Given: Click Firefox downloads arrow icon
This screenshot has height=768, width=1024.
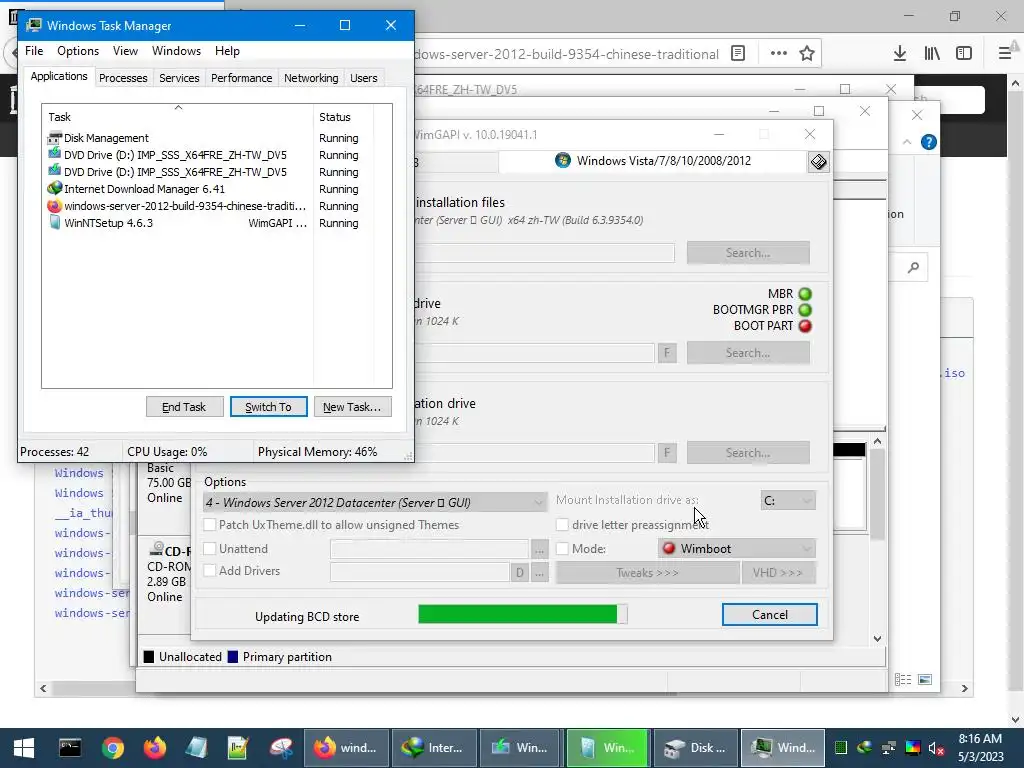Looking at the screenshot, I should coord(900,54).
